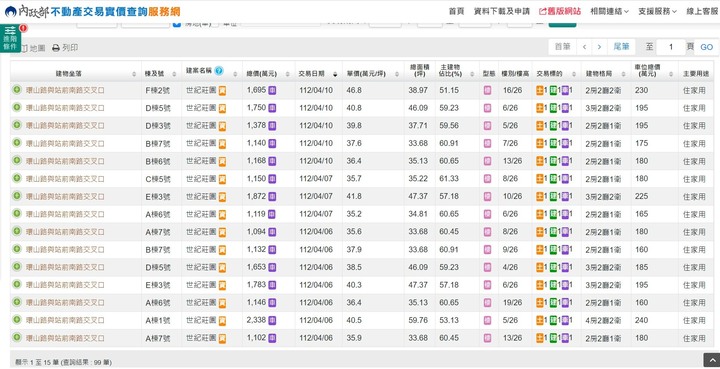
Task: Expand the green plus on F棟2號 row
Action: tap(17, 90)
